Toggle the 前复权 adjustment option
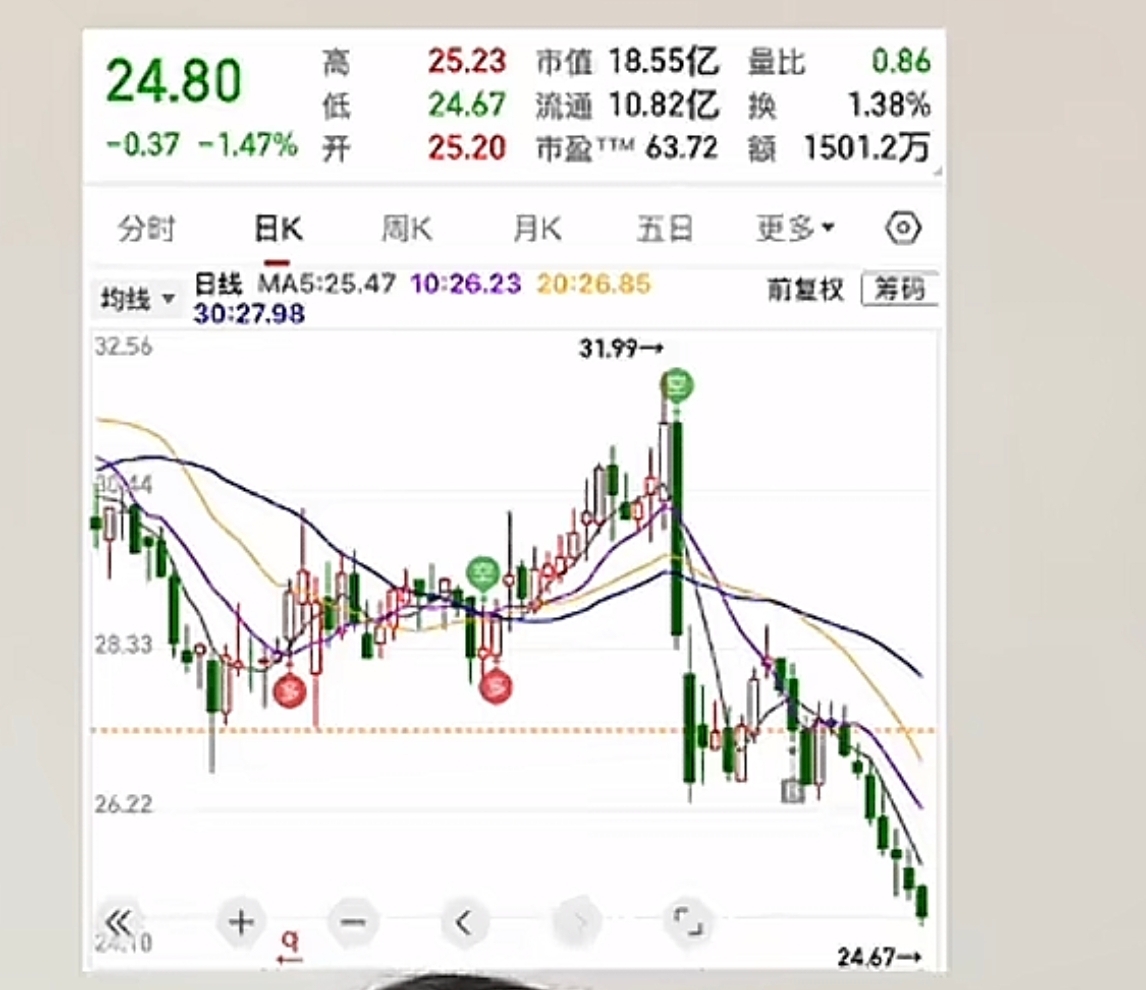 pos(805,290)
